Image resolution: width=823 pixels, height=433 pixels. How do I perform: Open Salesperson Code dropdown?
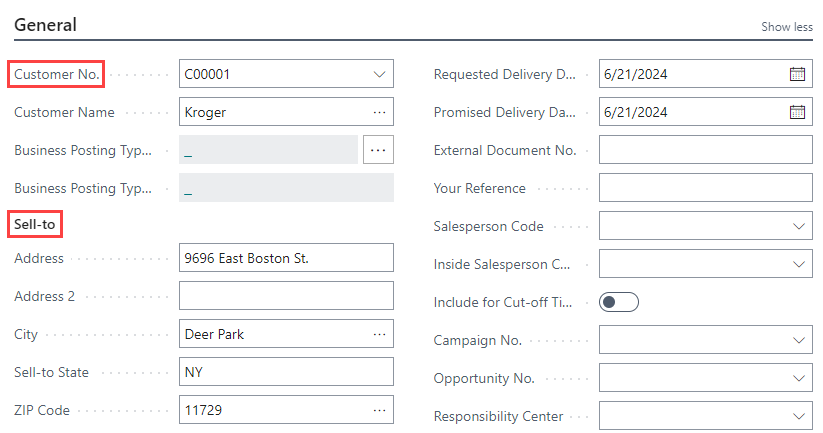pos(798,226)
